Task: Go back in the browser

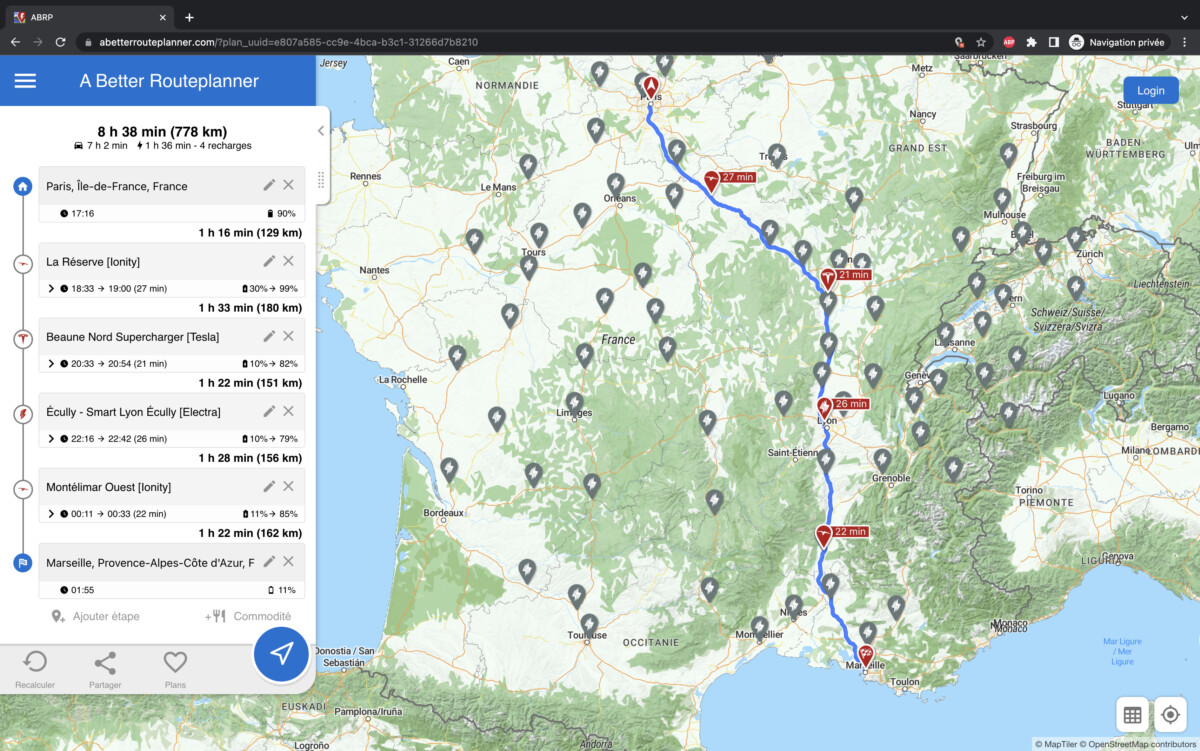Action: click(15, 42)
